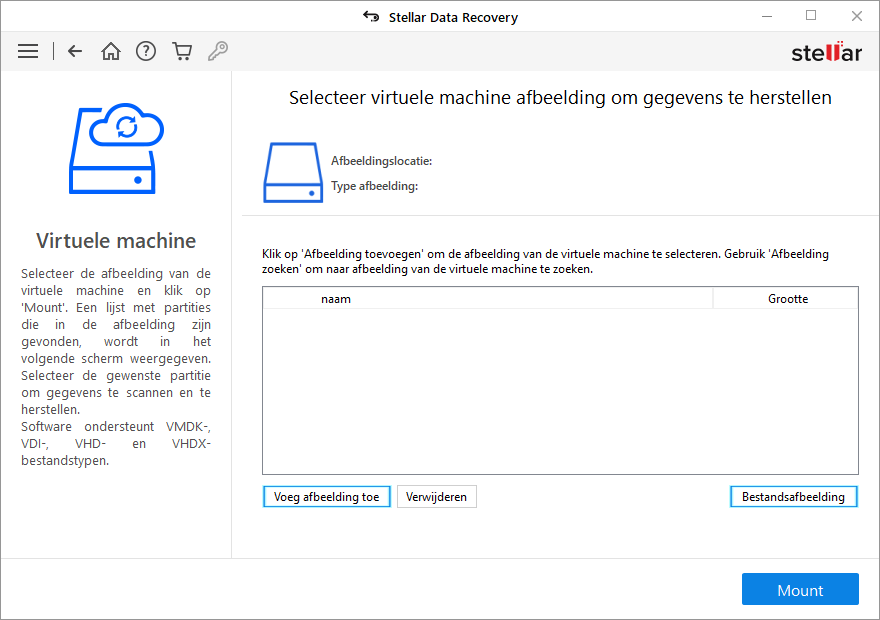Click the title bar back-arrow app icon
This screenshot has height=620, width=880.
pos(371,16)
